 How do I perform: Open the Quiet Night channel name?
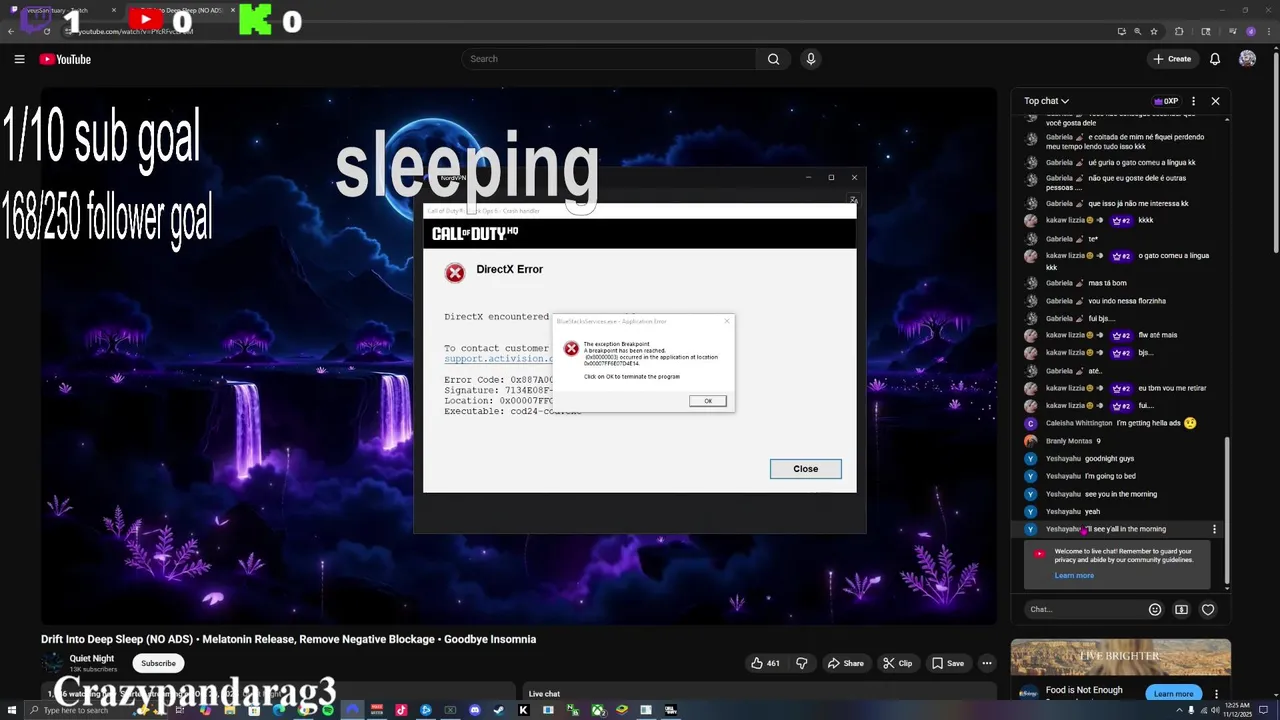point(92,658)
